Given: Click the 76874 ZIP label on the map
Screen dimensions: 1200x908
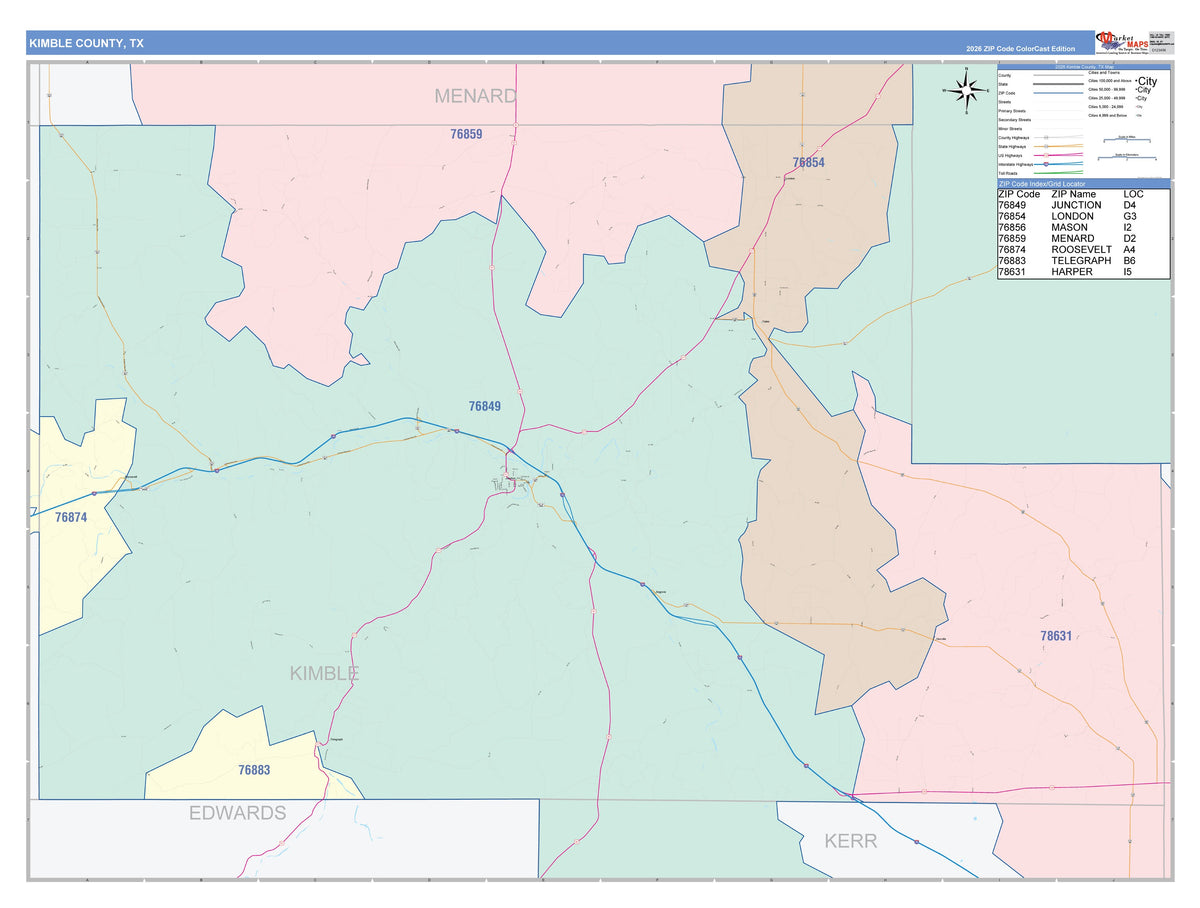Looking at the screenshot, I should (72, 517).
